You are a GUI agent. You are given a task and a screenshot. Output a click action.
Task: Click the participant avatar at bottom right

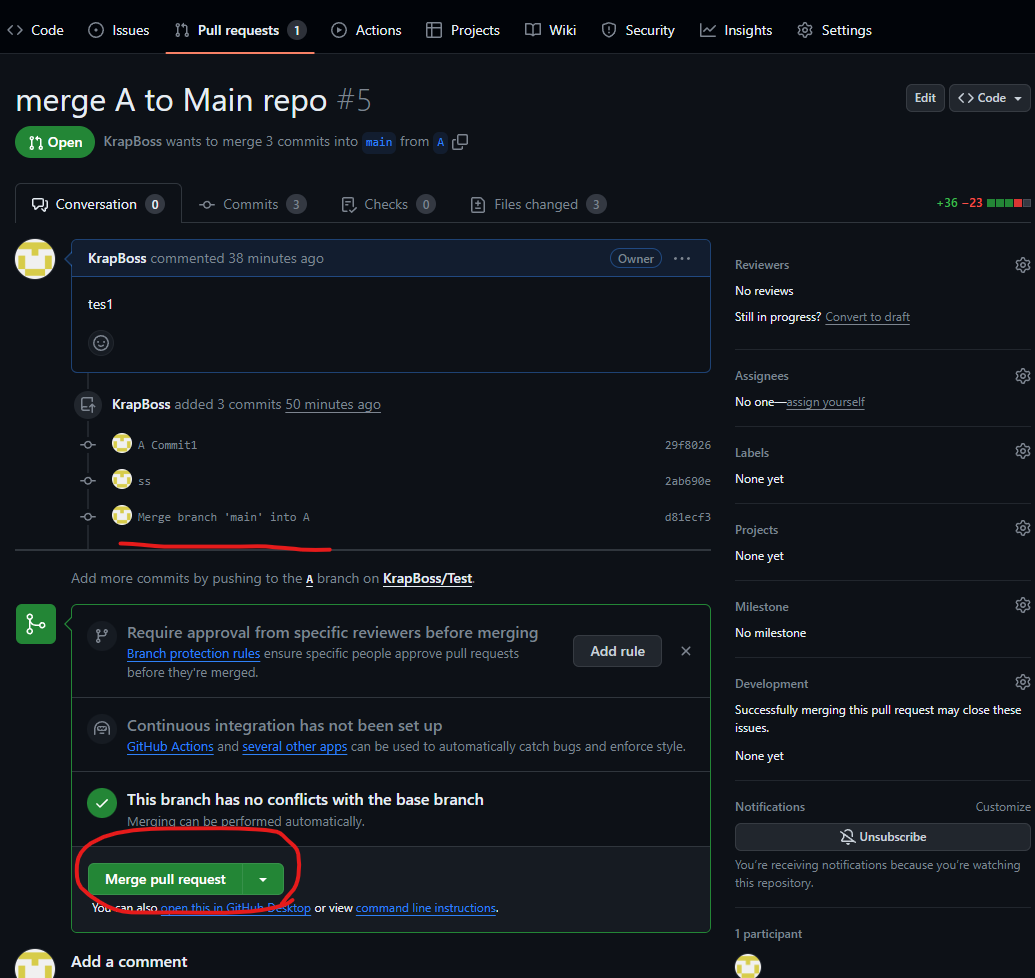pyautogui.click(x=748, y=966)
